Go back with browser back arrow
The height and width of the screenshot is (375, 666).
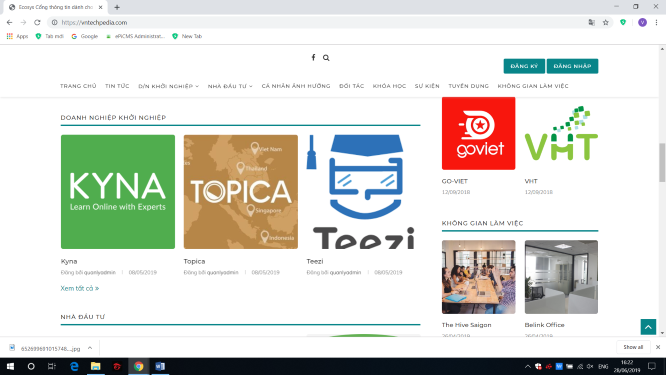(9, 23)
